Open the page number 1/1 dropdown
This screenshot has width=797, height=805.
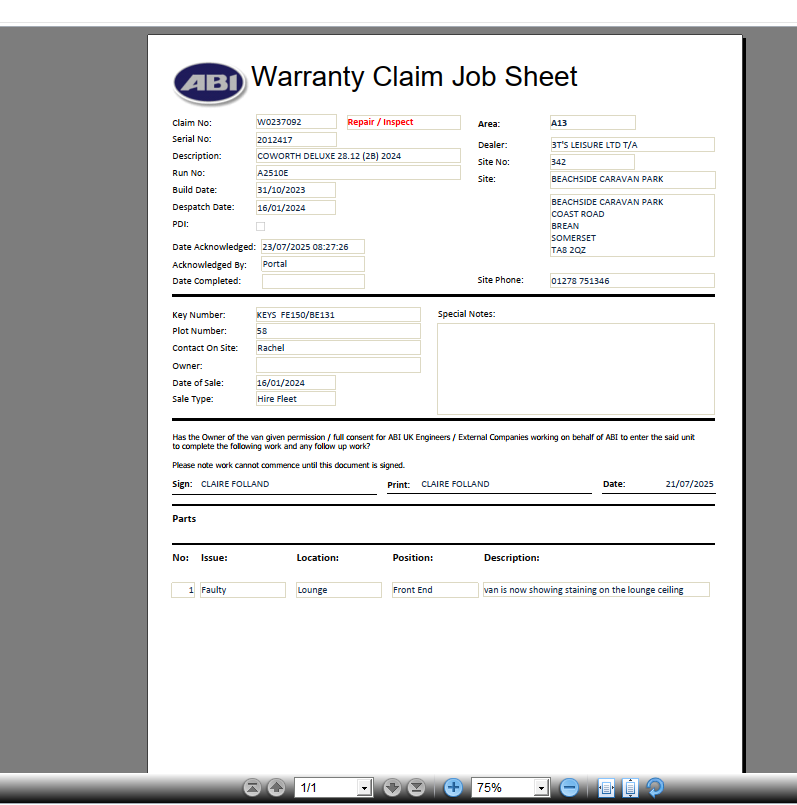(364, 788)
